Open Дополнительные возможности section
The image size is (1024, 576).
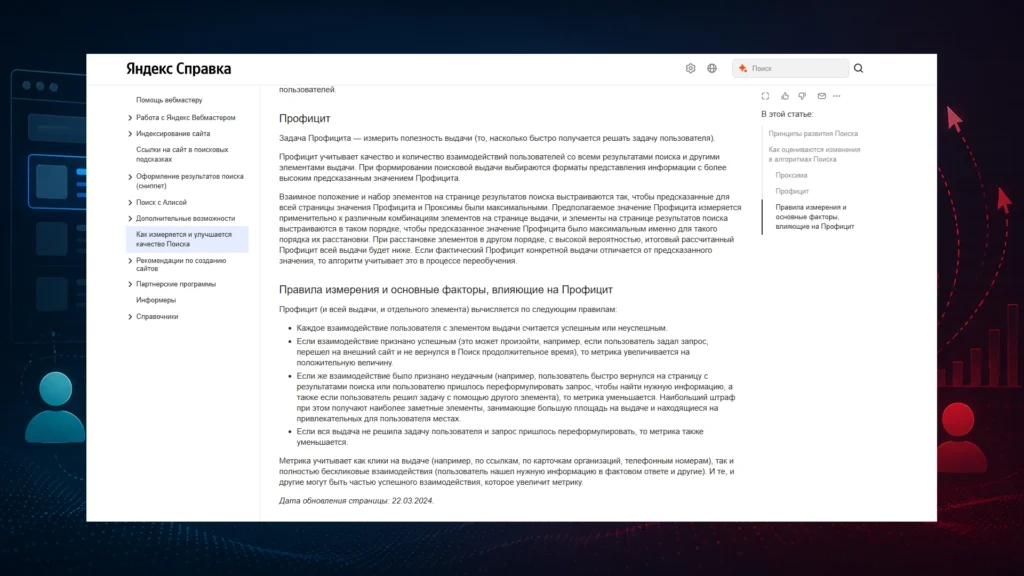[185, 218]
